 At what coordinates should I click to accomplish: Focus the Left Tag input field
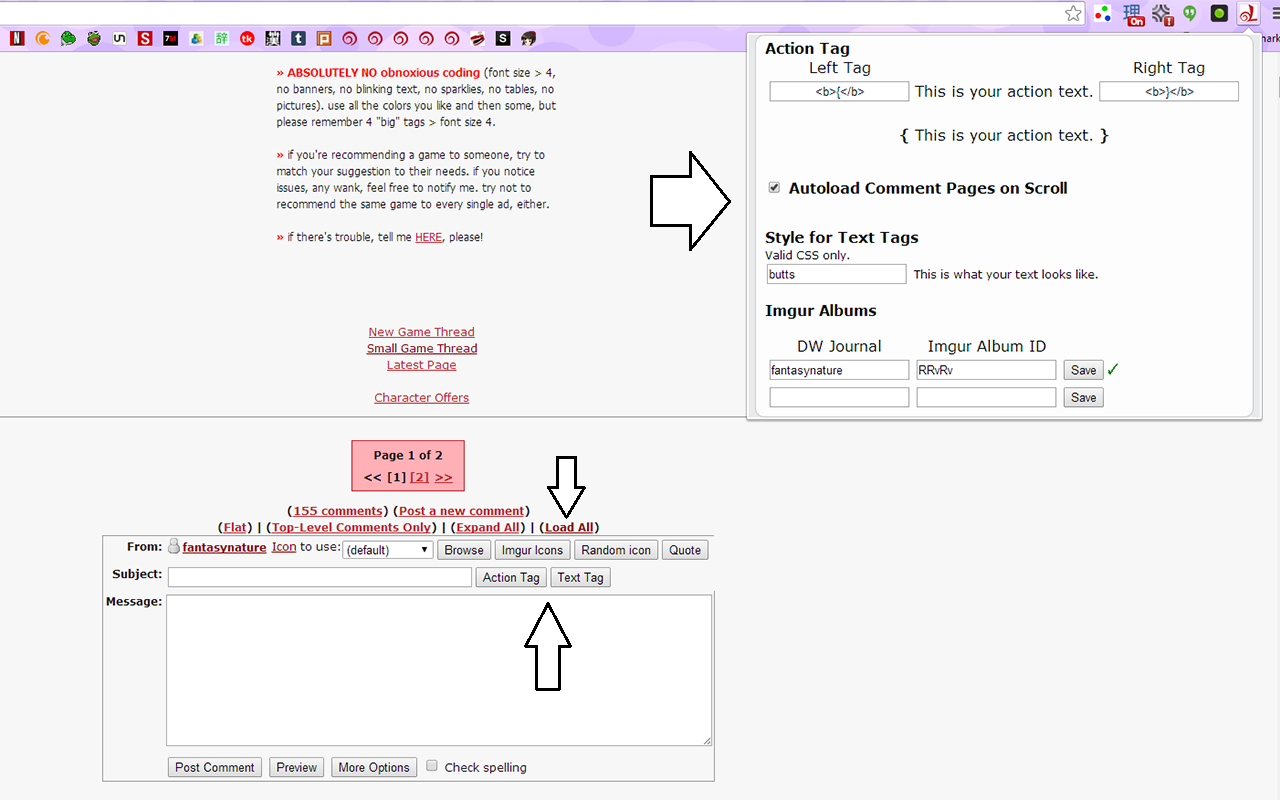[839, 91]
